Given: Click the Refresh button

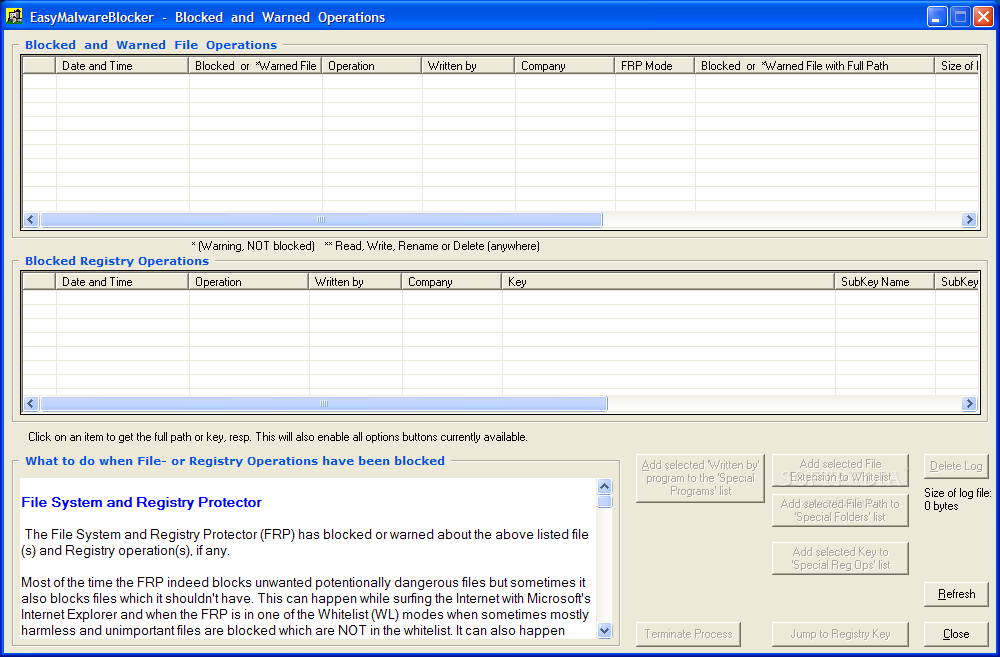Looking at the screenshot, I should (956, 594).
